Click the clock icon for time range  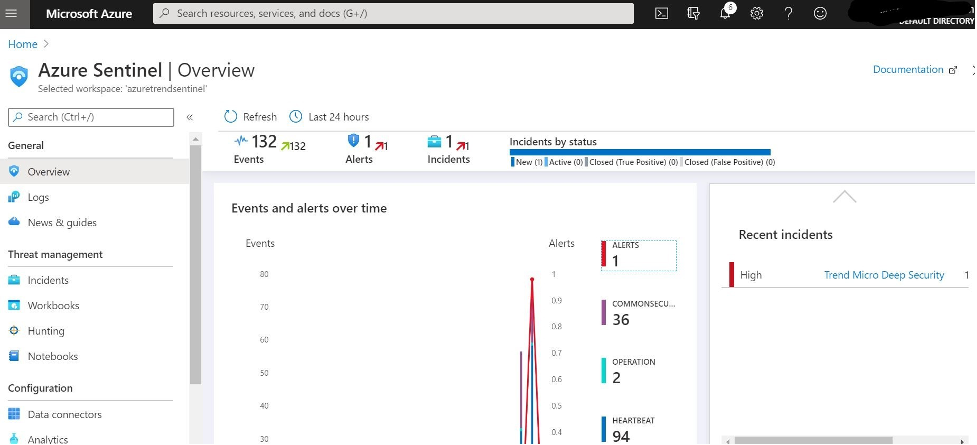pos(297,117)
